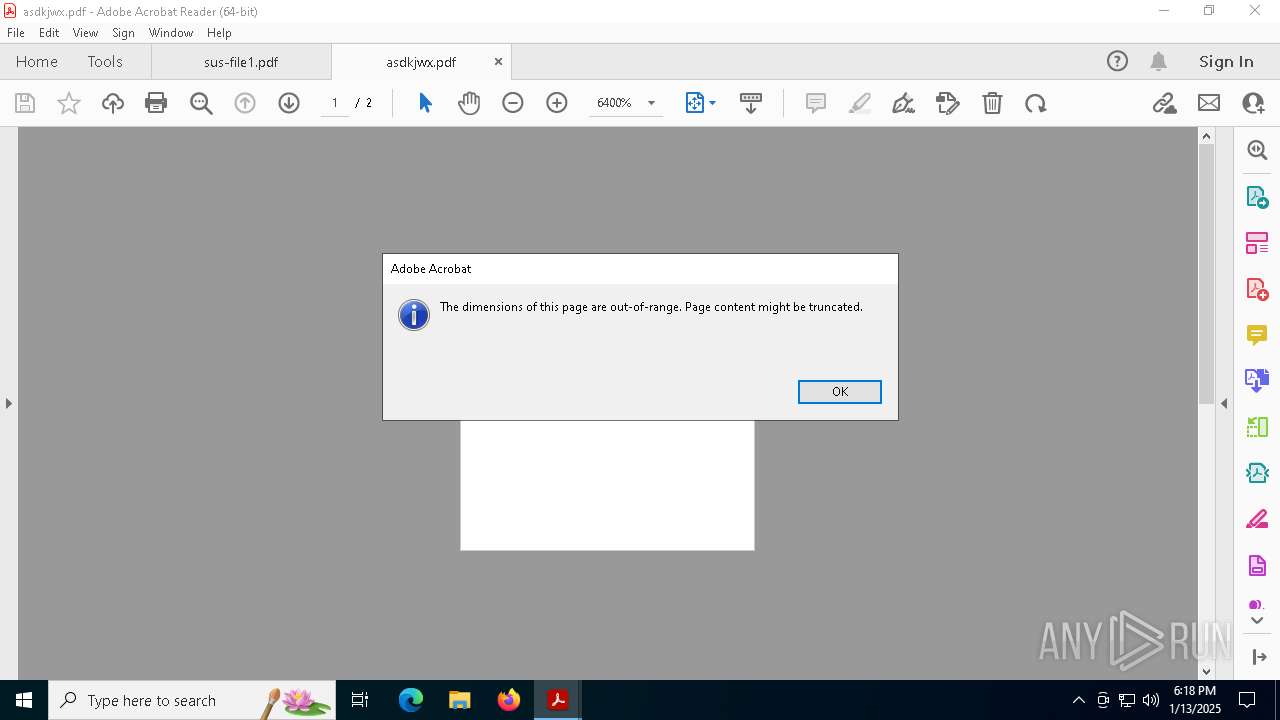This screenshot has height=720, width=1280.
Task: Click OK in the Adobe Acrobat dialog
Action: click(839, 391)
